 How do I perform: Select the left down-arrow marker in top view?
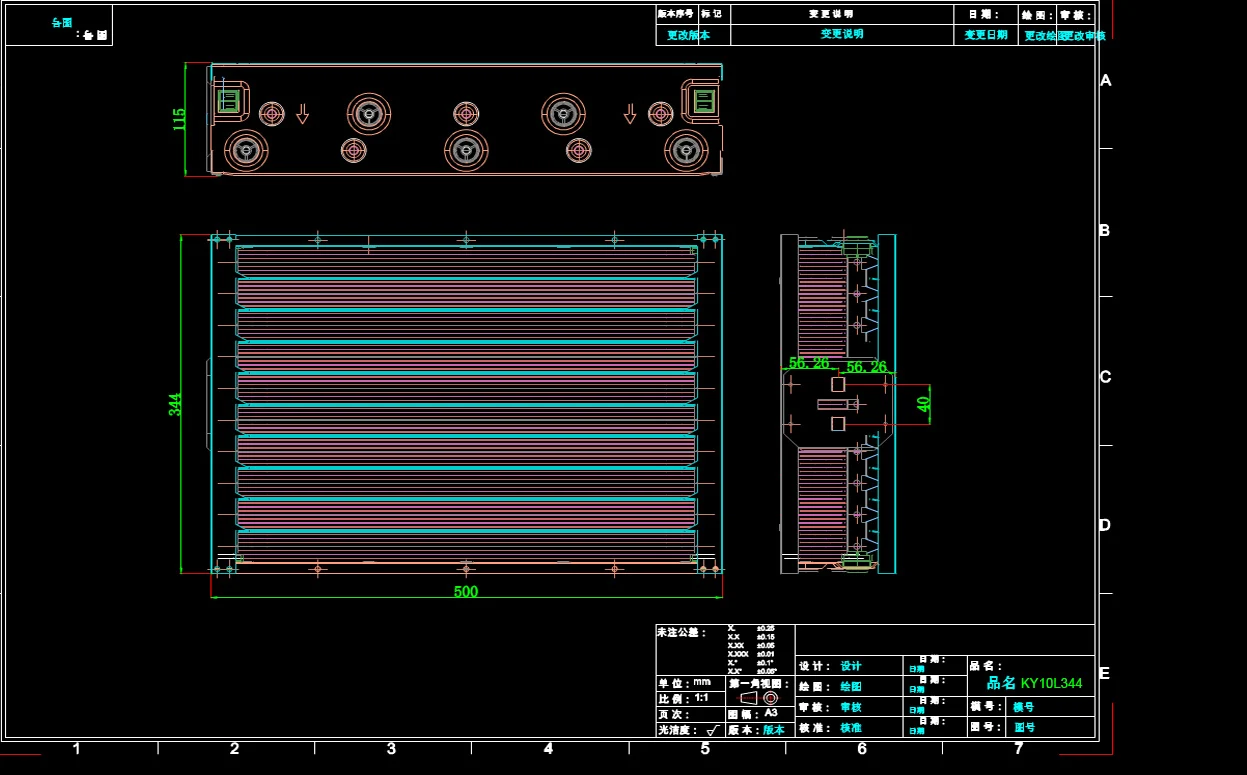click(302, 114)
